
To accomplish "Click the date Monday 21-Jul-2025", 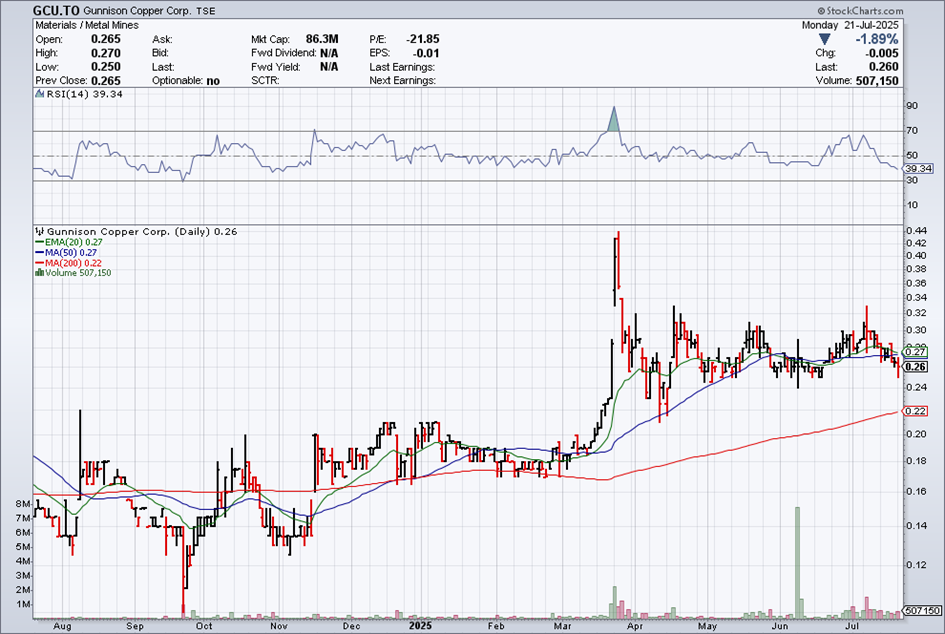I will [850, 25].
